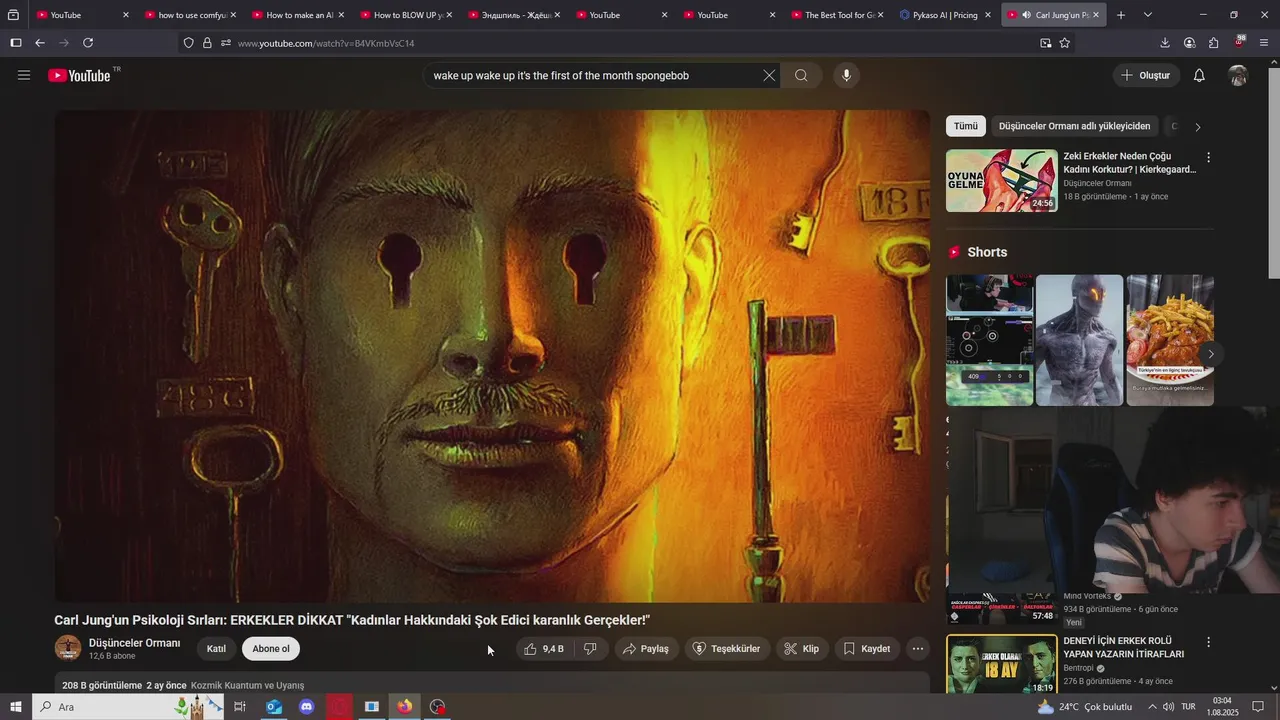Subscribe with Abone ol button
Viewport: 1280px width, 720px height.
[x=271, y=649]
